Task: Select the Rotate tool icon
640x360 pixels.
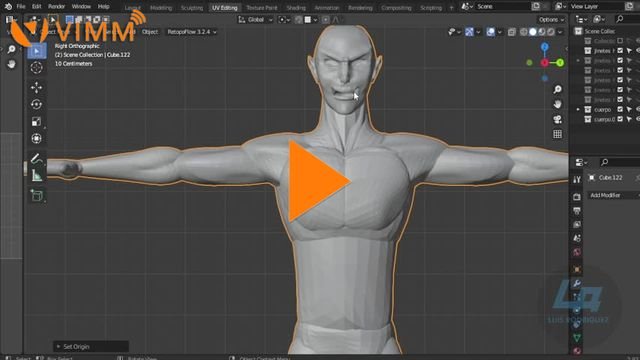Action: [36, 104]
